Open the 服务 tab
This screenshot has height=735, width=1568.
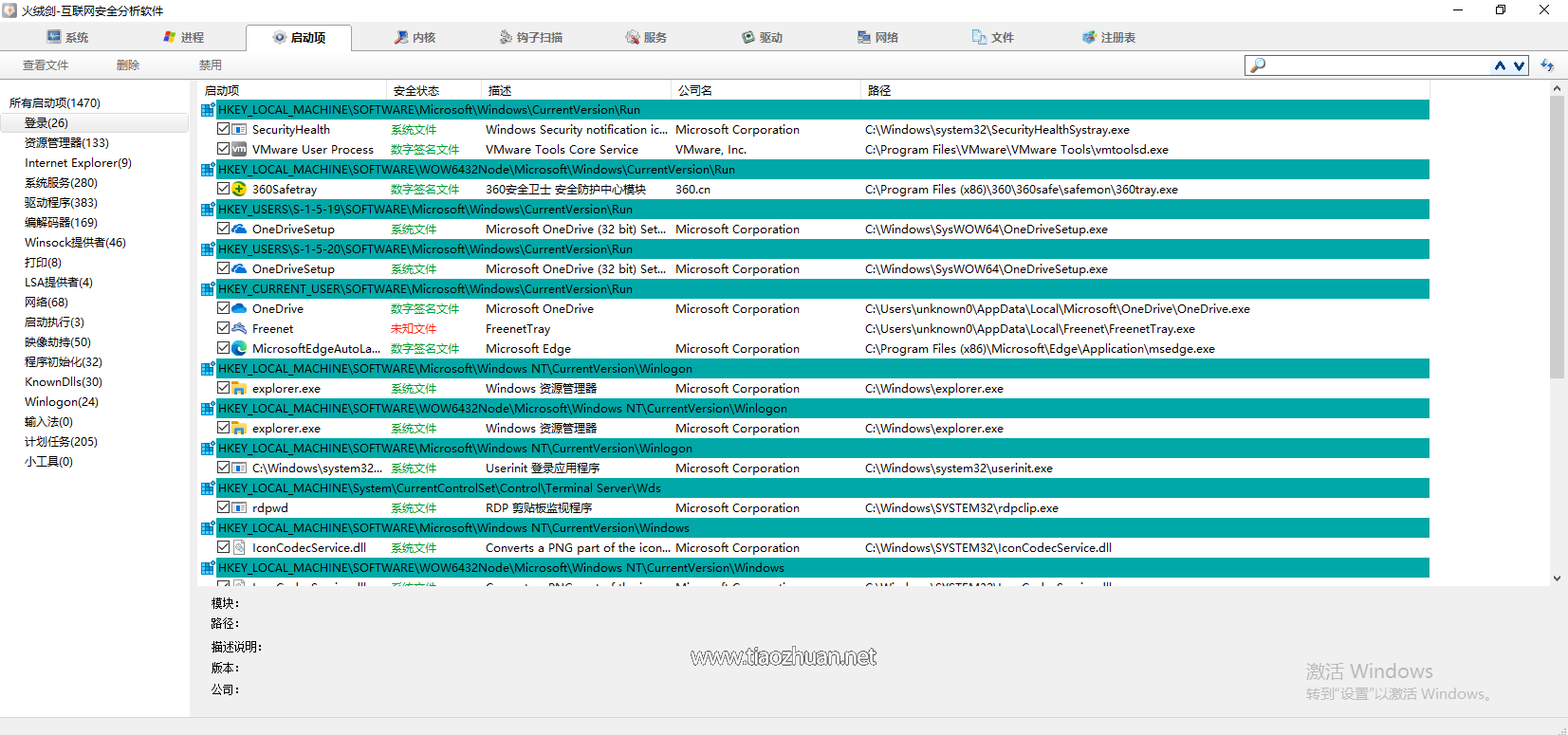pos(646,38)
